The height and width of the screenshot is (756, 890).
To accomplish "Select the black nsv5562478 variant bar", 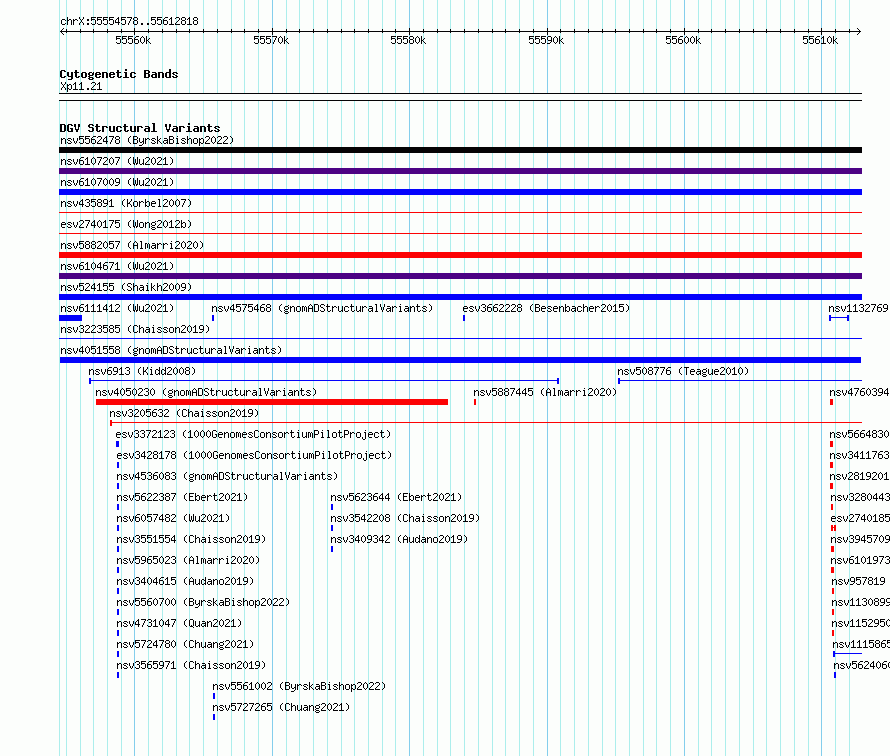I will [460, 150].
